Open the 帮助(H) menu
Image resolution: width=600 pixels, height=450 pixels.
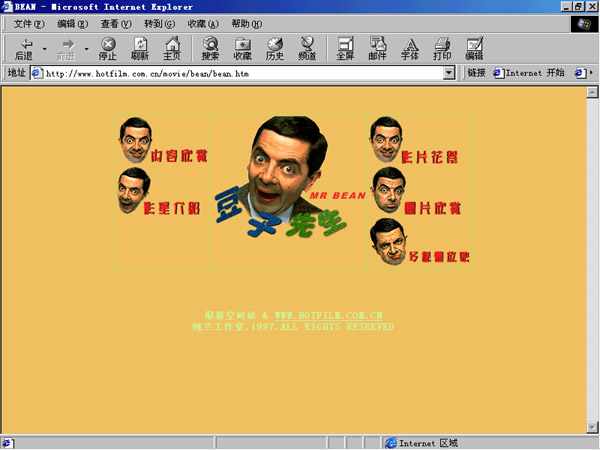coord(246,23)
